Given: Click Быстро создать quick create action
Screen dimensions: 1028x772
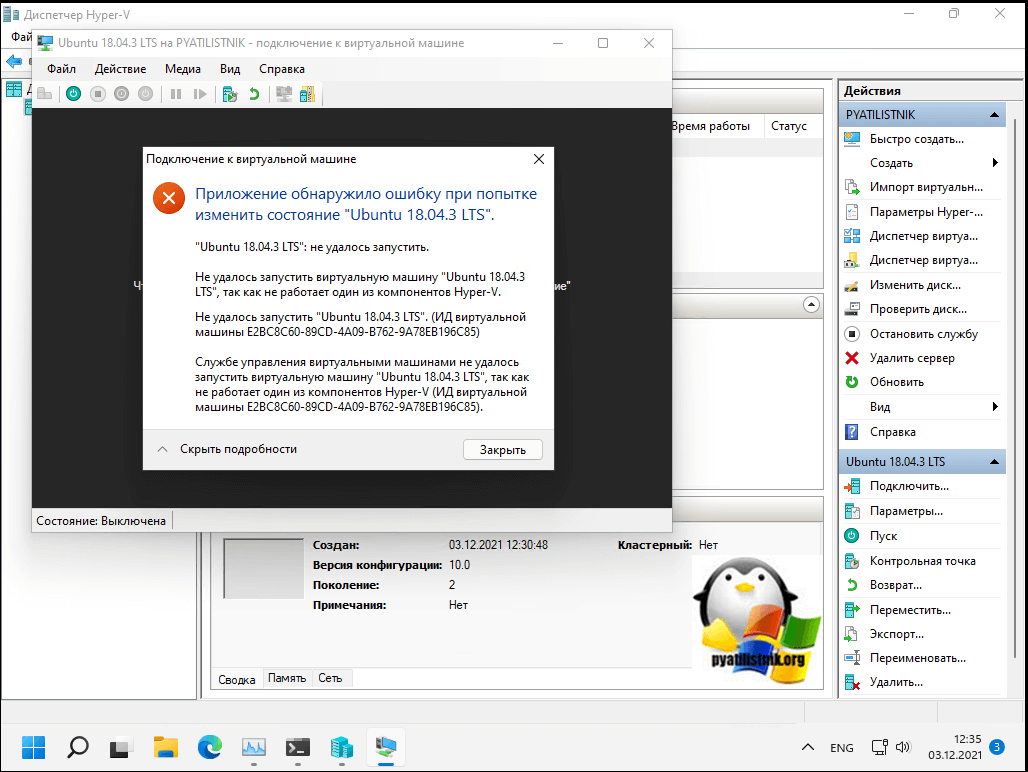Looking at the screenshot, I should click(x=916, y=139).
